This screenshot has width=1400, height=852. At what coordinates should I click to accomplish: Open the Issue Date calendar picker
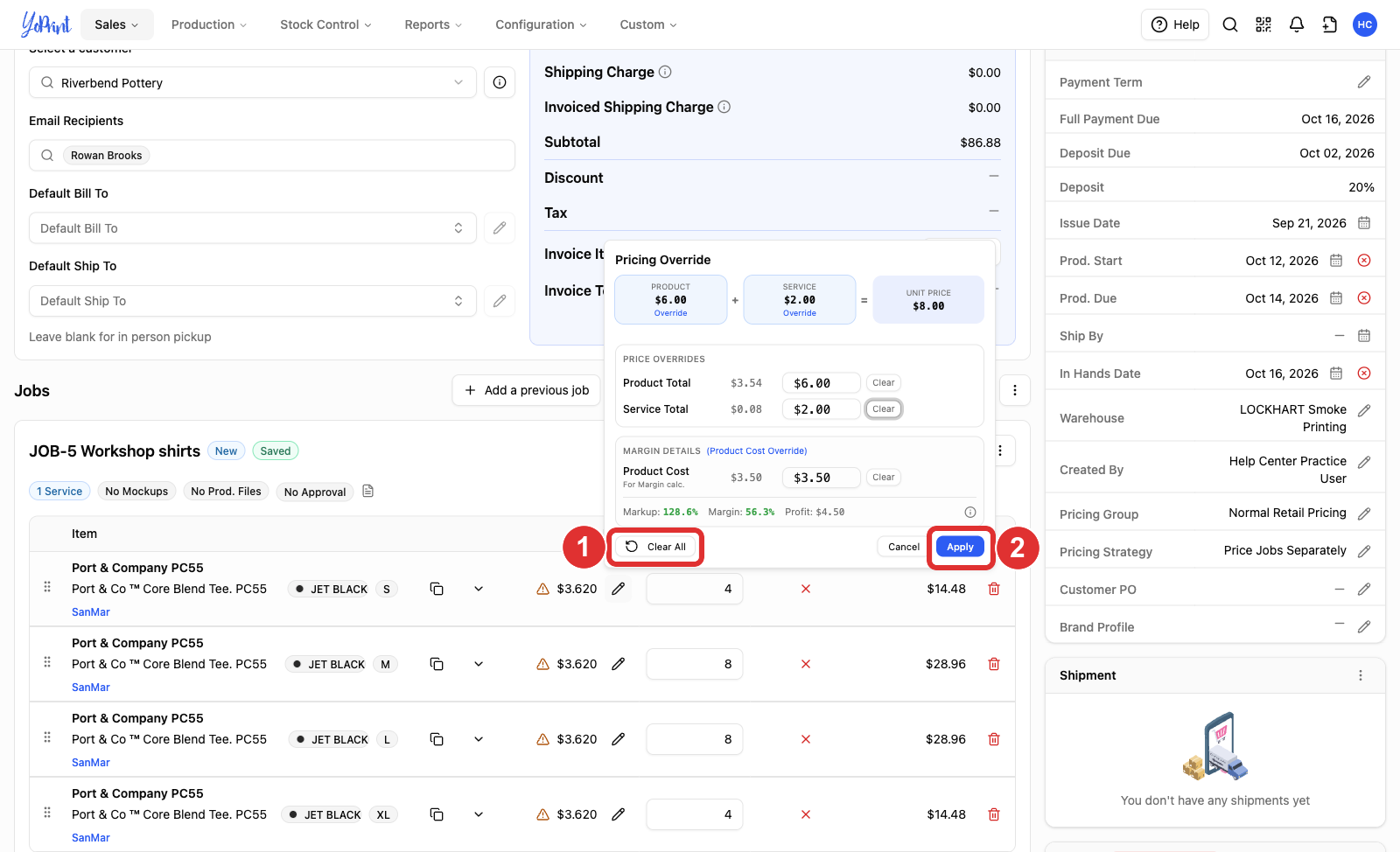(1364, 223)
